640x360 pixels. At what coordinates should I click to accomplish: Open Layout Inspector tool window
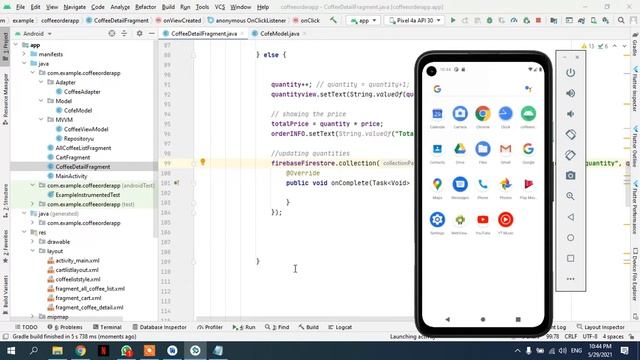point(600,327)
